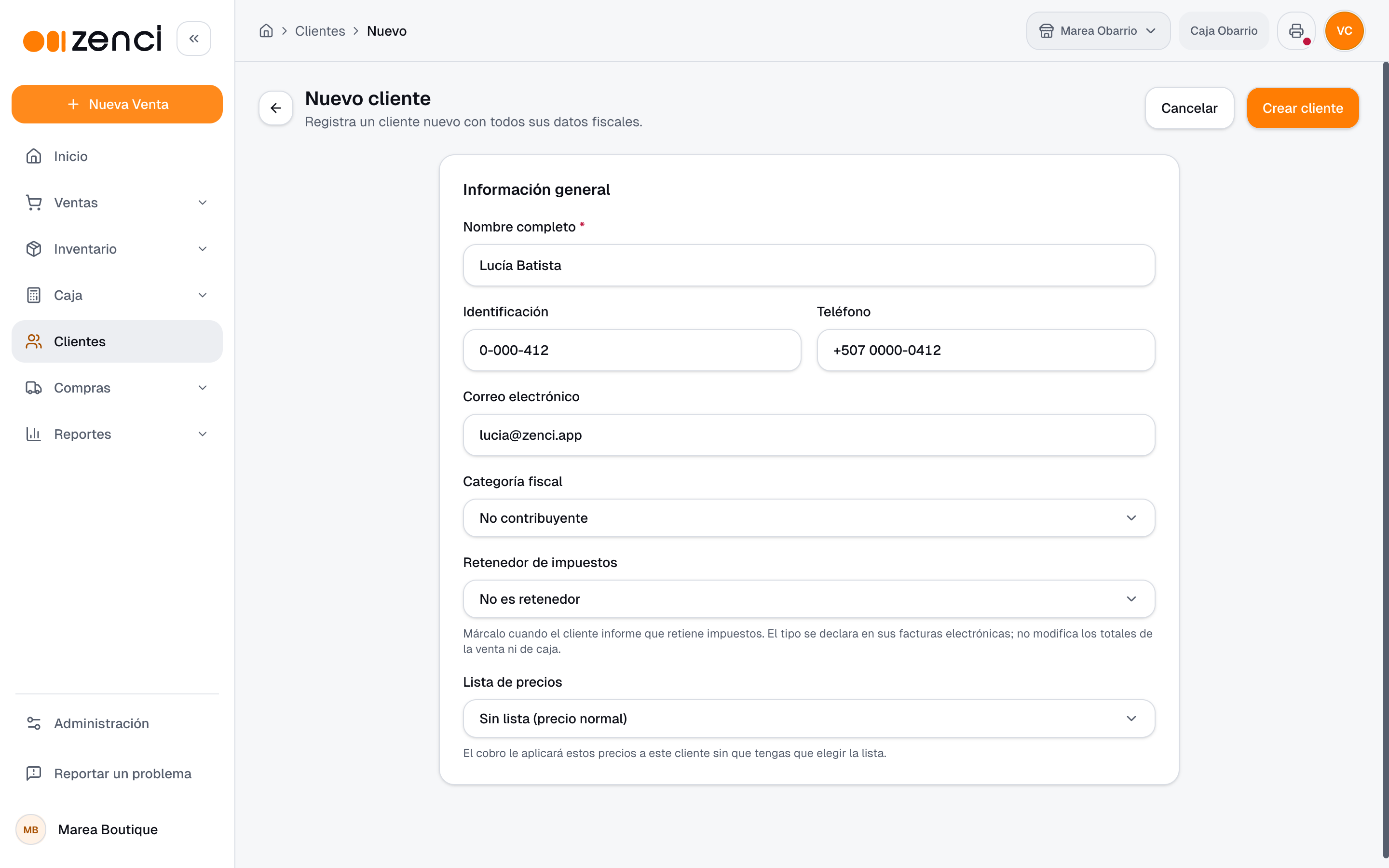1389x868 pixels.
Task: Click the Crear cliente button
Action: point(1303,108)
